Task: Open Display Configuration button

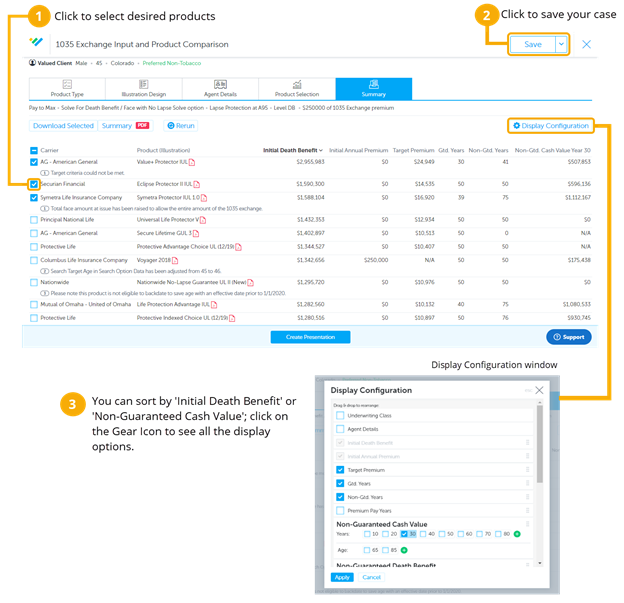Action: 551,125
